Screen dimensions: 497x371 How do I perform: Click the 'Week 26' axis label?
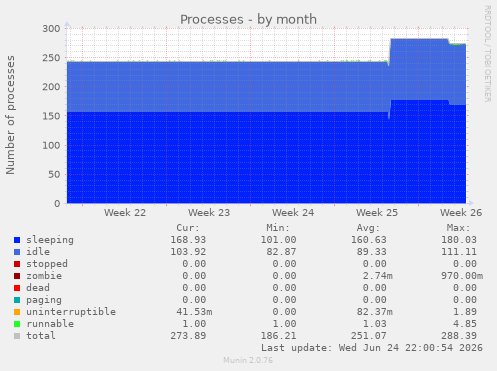pyautogui.click(x=461, y=213)
